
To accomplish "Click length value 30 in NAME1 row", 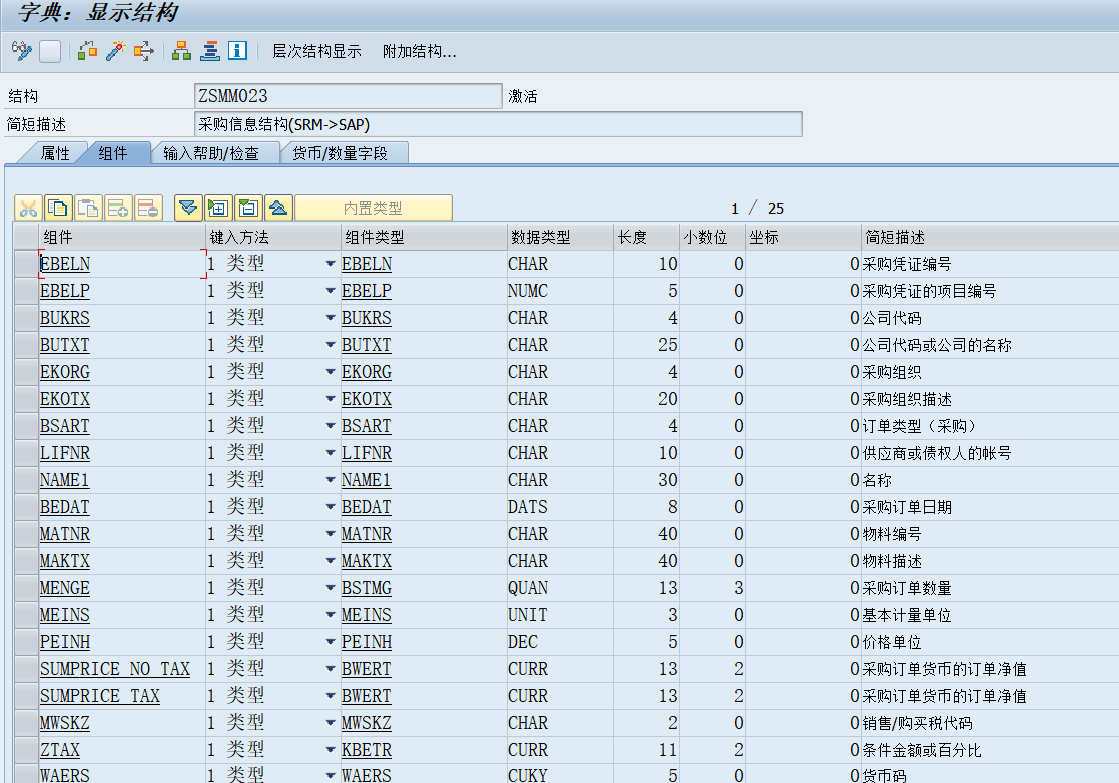I will pos(668,480).
